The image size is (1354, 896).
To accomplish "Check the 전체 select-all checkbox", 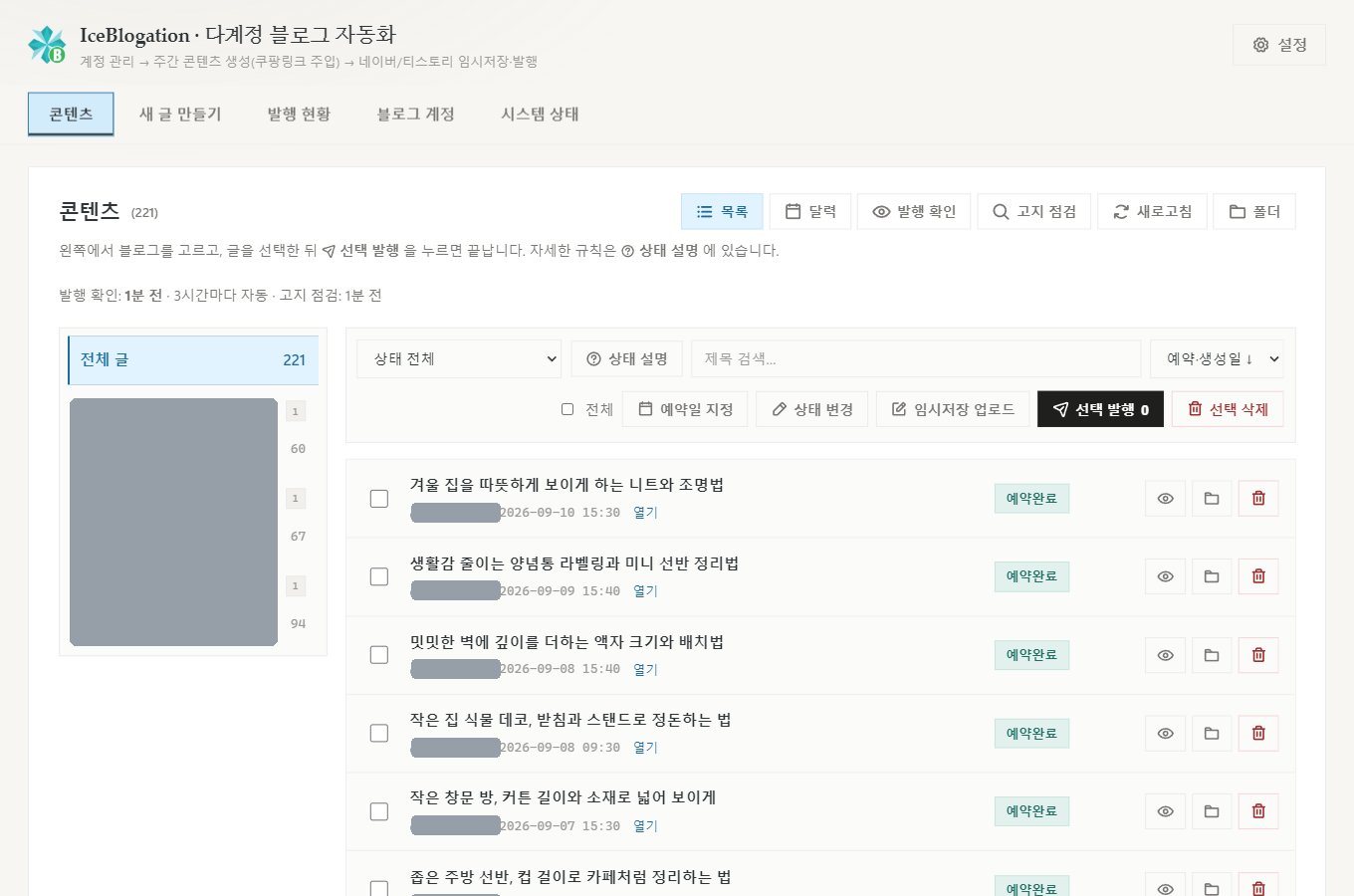I will coord(567,409).
